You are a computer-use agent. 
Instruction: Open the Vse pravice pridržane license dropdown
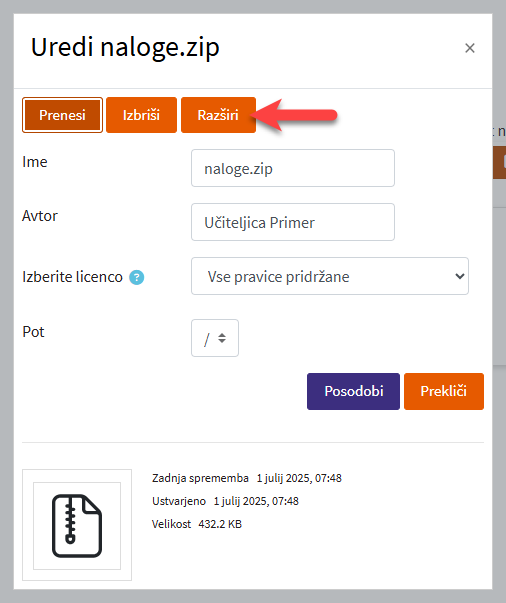pos(330,276)
